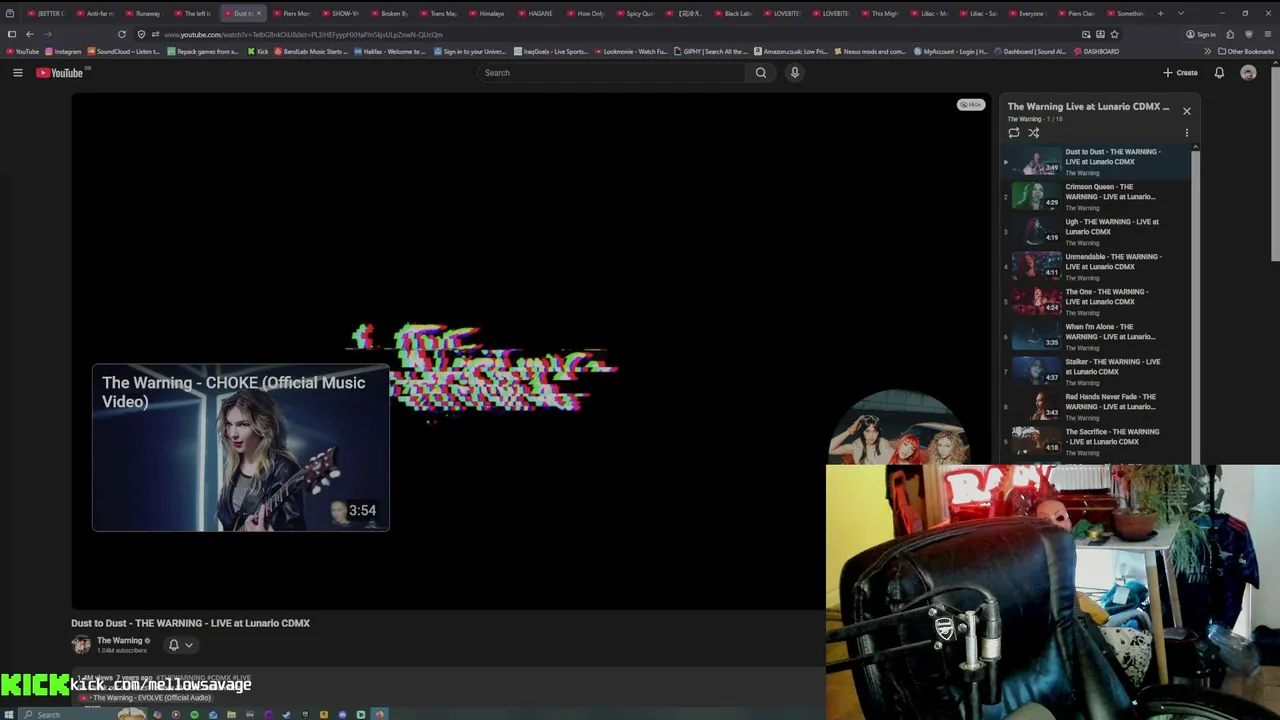Viewport: 1280px width, 720px height.
Task: Switch to the Spicy Que browser tab
Action: [636, 13]
